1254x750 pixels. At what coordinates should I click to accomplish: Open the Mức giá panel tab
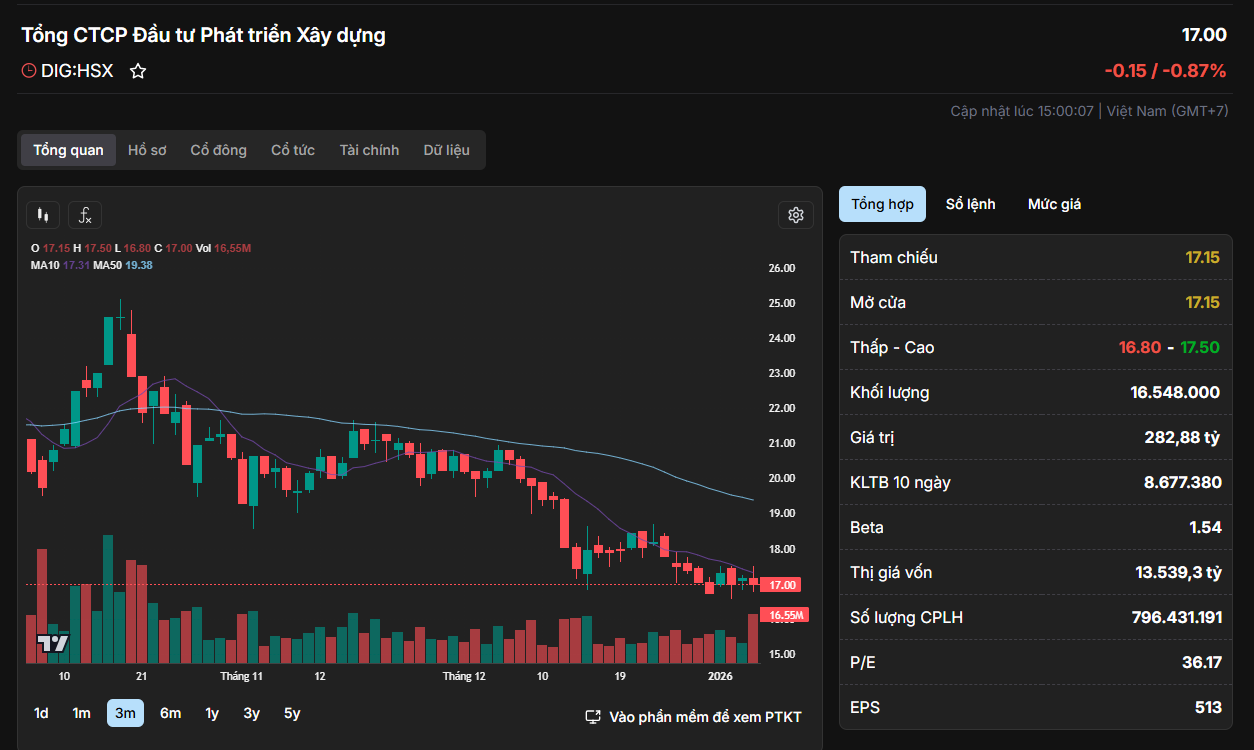[x=1054, y=204]
